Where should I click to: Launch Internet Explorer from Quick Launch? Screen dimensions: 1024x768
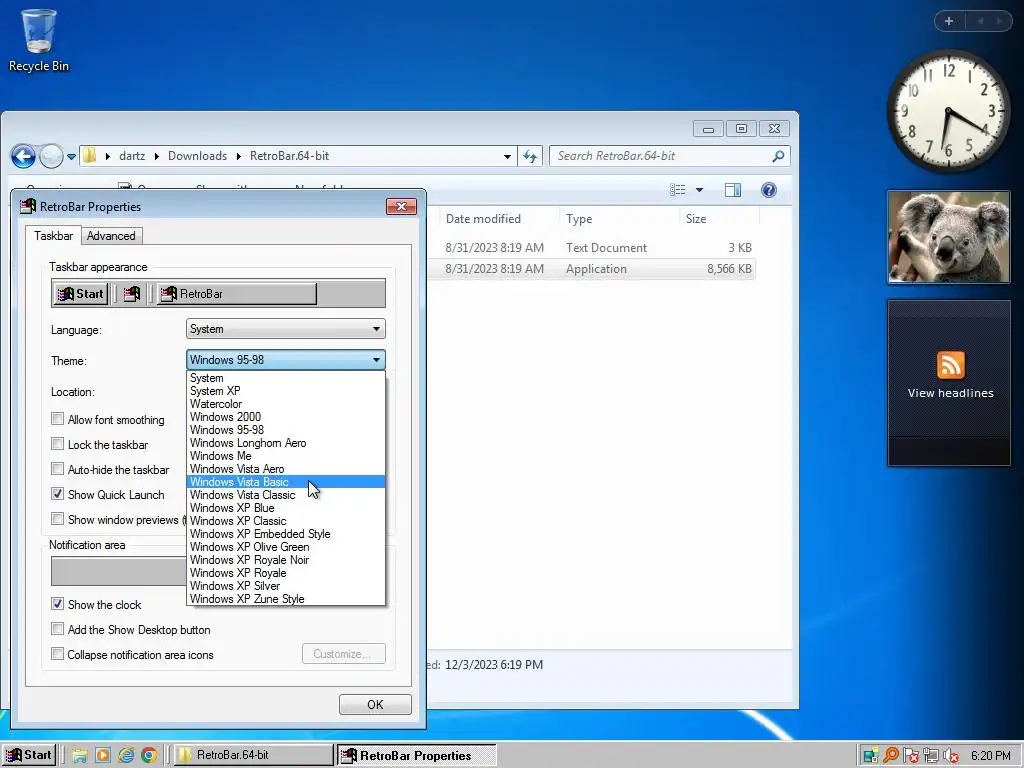coord(126,756)
